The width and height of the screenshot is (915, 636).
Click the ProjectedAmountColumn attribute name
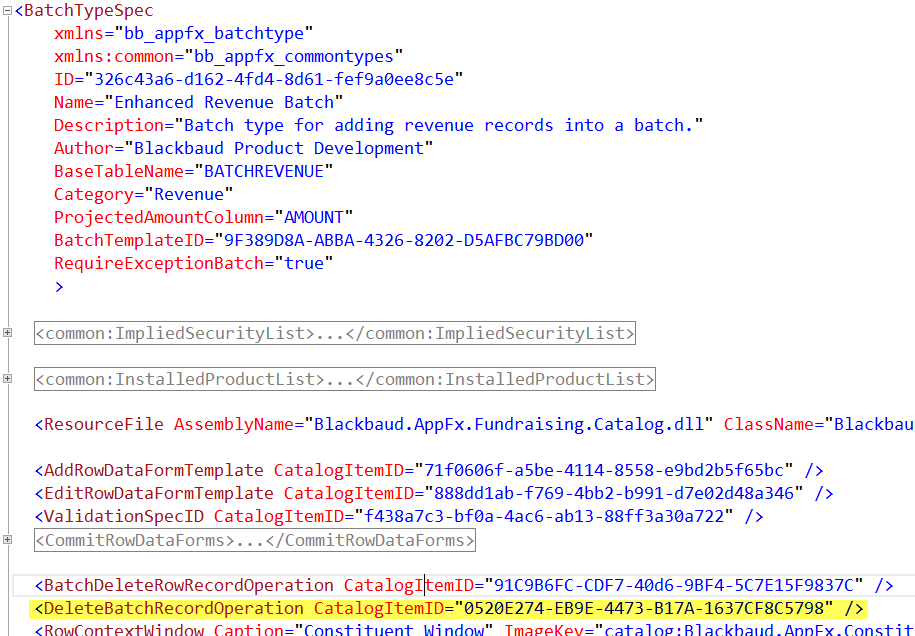coord(159,217)
